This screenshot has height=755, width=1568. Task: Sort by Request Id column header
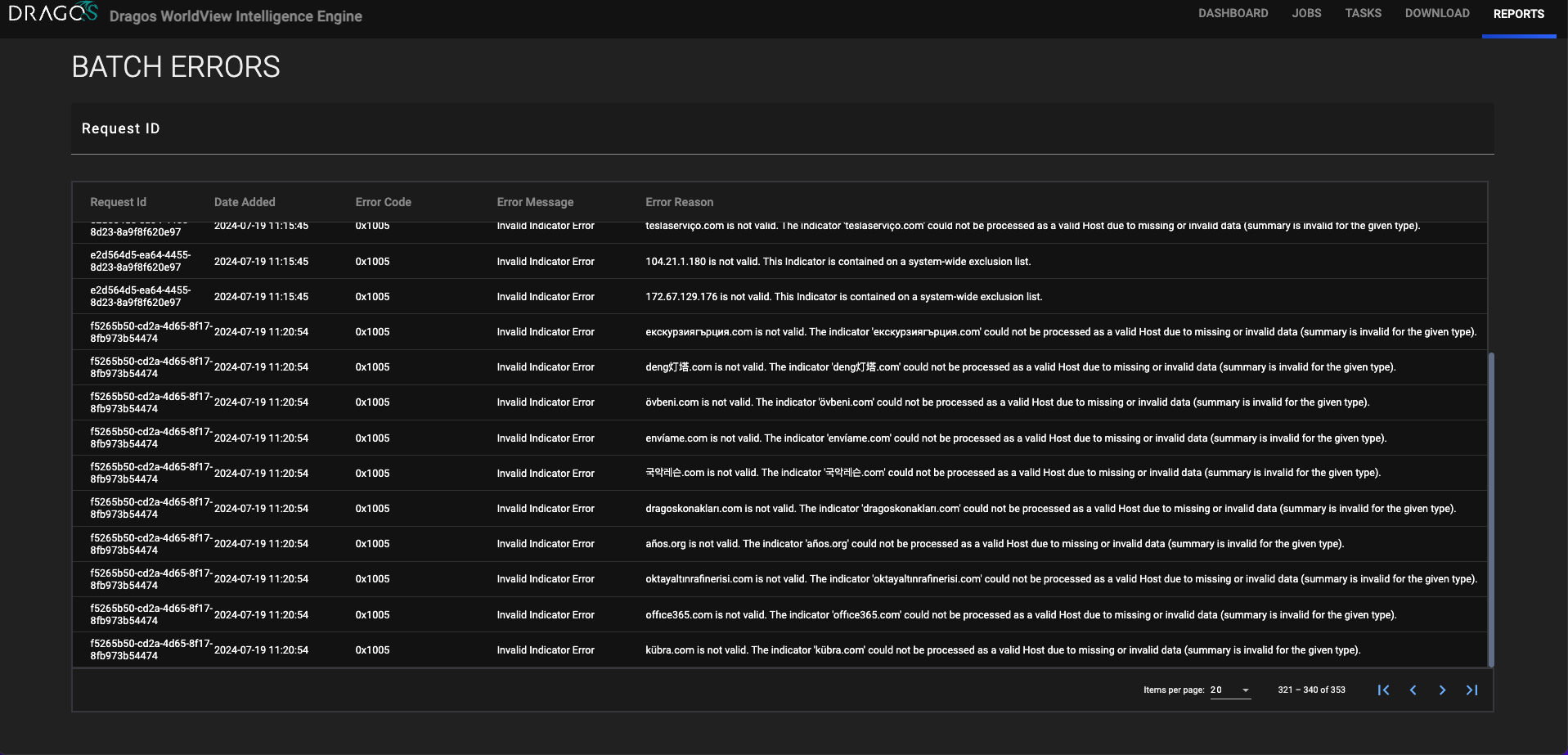pos(118,202)
